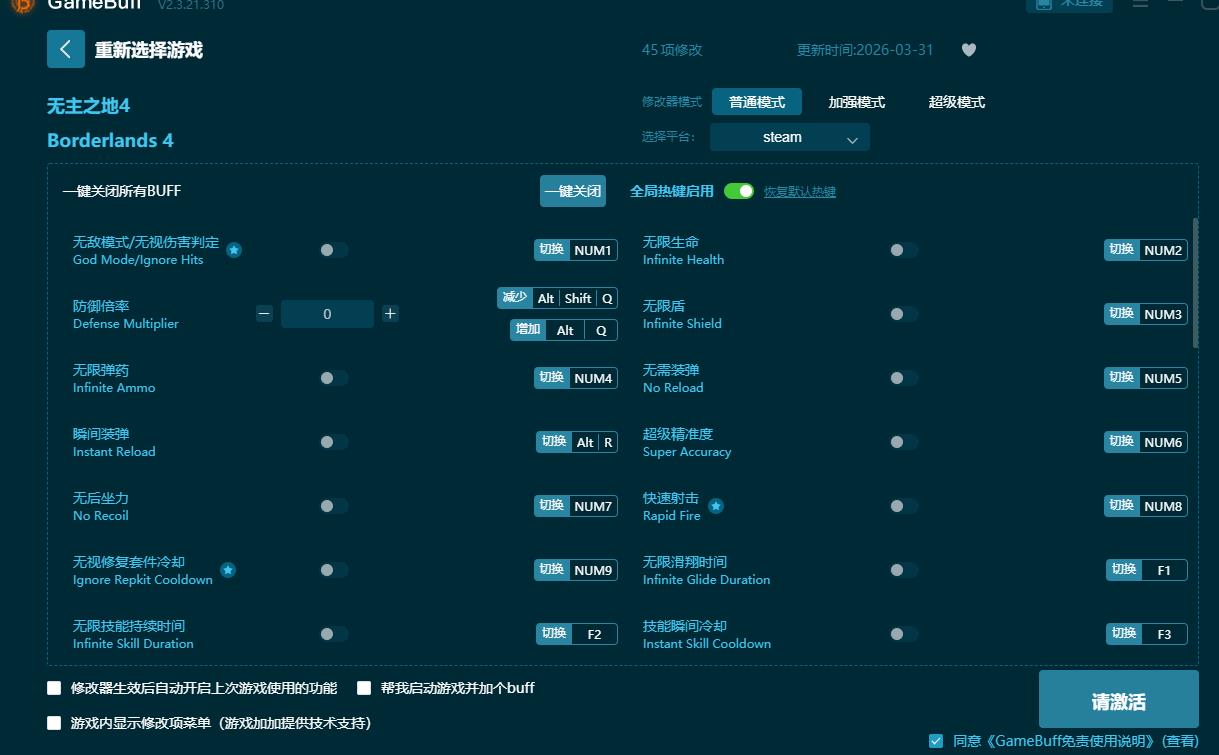Click NUM3 hotkey for Infinite Shield
The width and height of the screenshot is (1219, 755).
1146,314
